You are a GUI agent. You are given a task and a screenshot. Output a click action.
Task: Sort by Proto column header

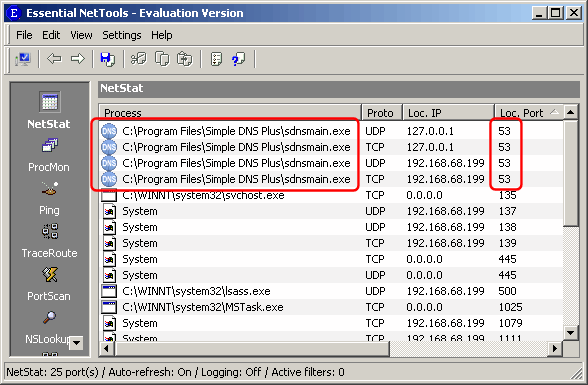point(382,113)
